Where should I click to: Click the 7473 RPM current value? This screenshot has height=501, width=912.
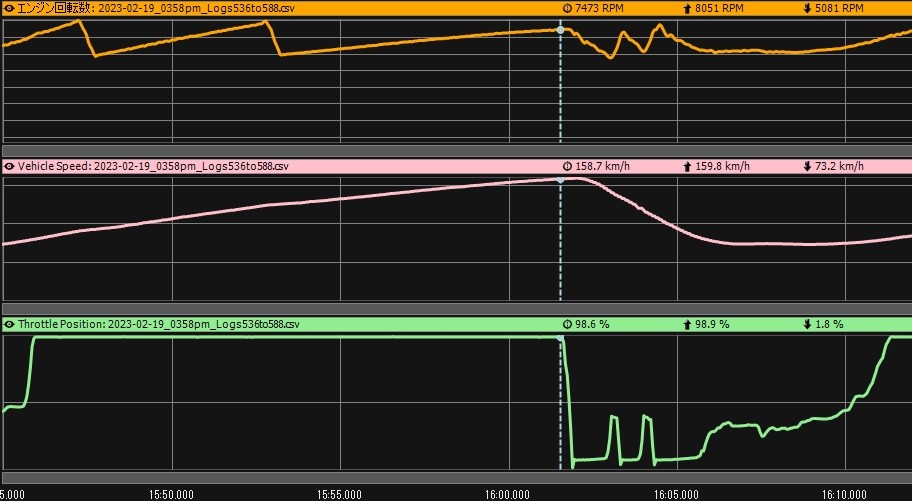coord(599,8)
